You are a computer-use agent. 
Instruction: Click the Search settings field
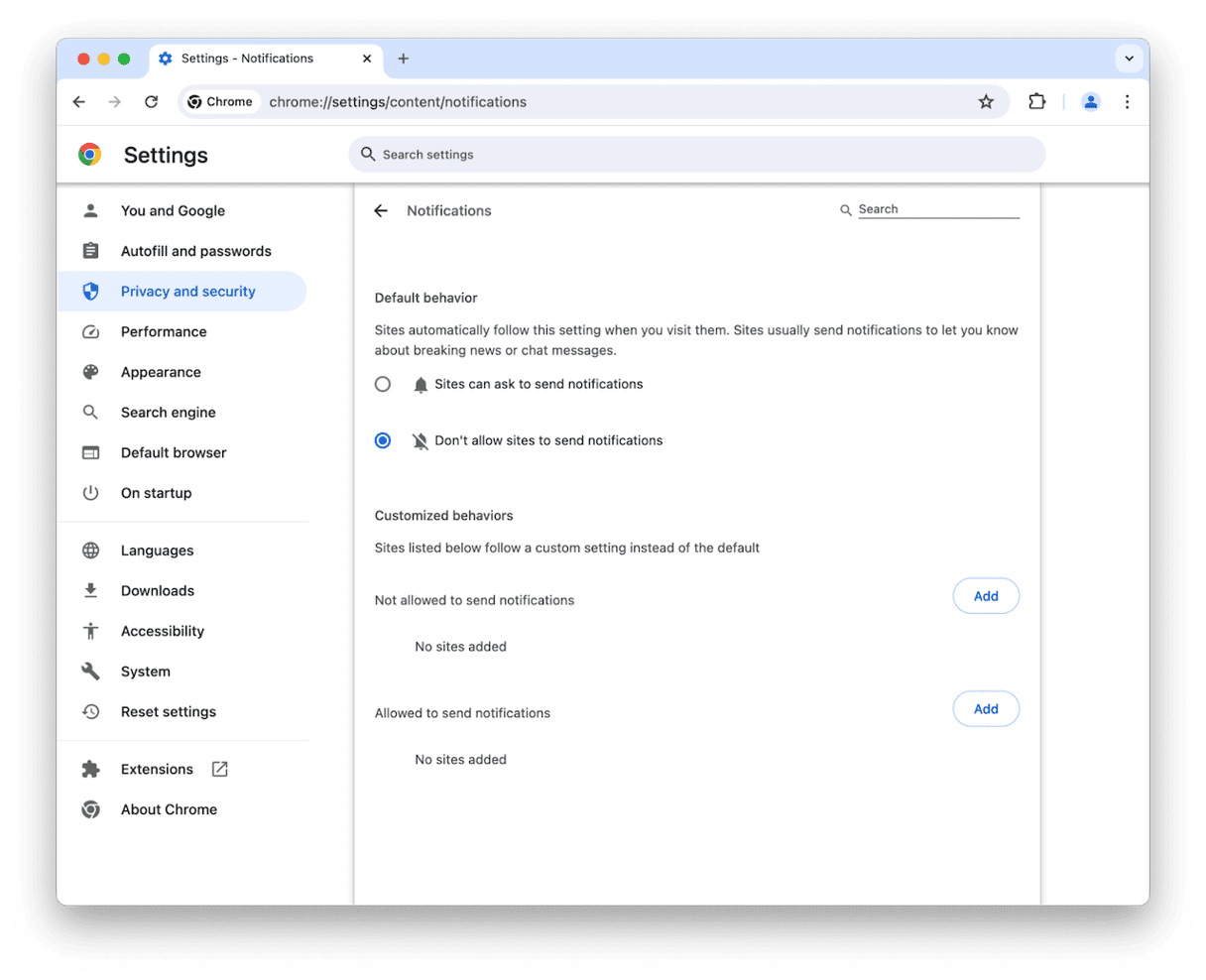pyautogui.click(x=697, y=155)
